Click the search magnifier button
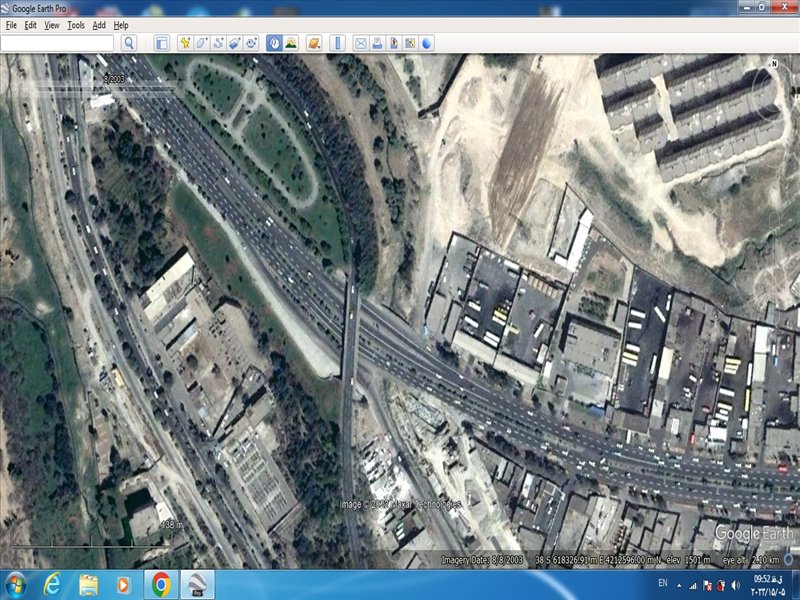 (x=128, y=43)
